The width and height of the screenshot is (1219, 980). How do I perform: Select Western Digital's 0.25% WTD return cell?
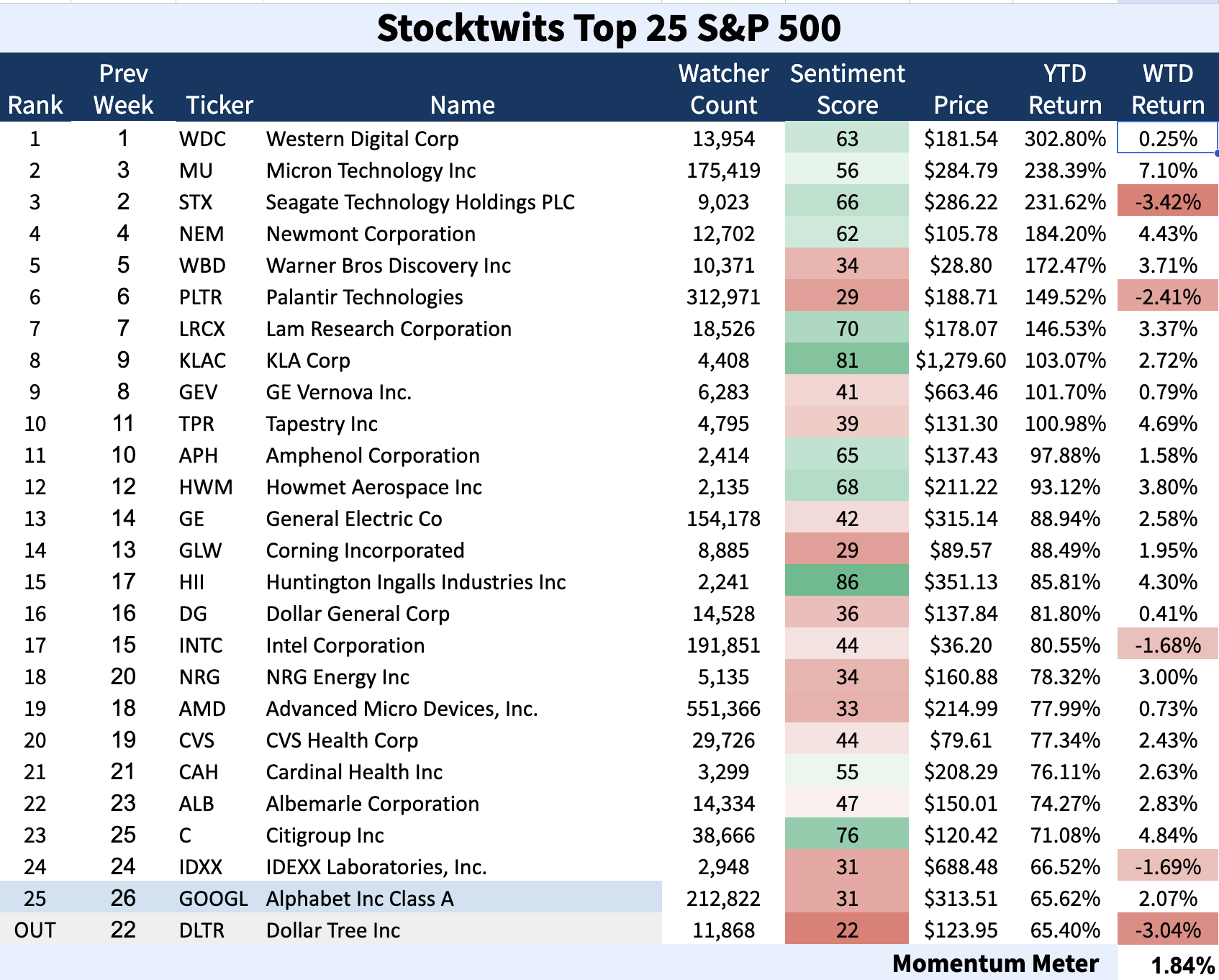(x=1167, y=139)
